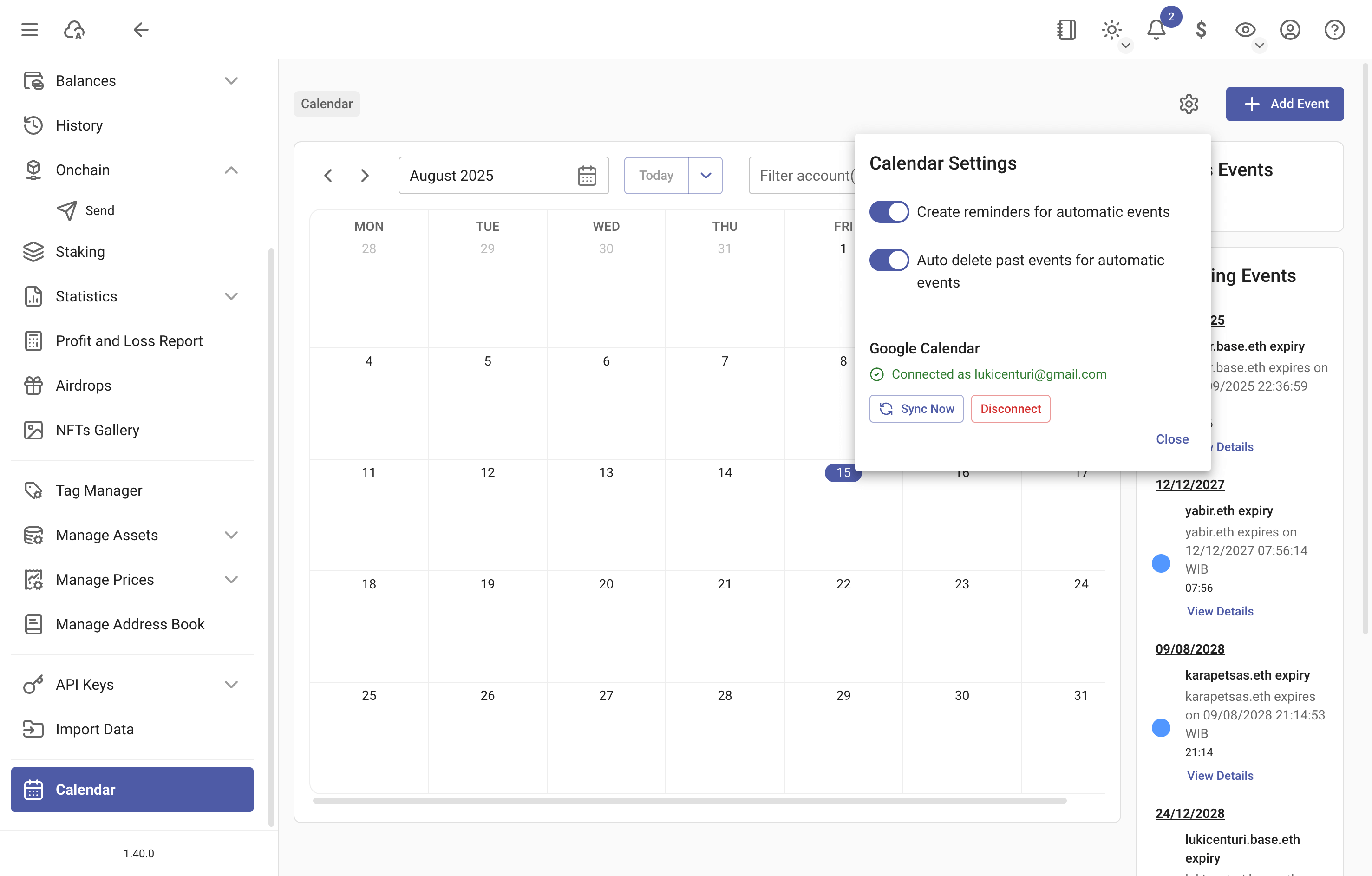Click the August 2025 date field
The image size is (1372, 876).
point(503,176)
